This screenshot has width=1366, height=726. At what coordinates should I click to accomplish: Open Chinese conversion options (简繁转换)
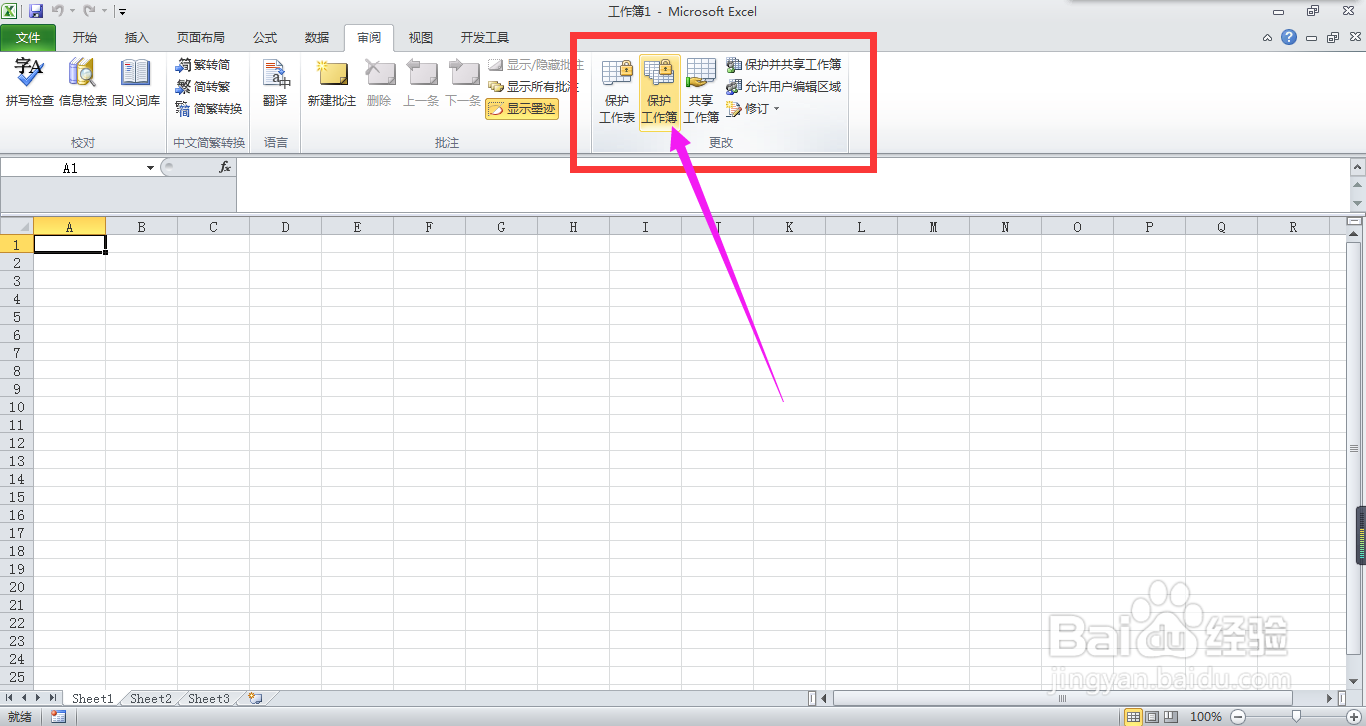tap(209, 109)
